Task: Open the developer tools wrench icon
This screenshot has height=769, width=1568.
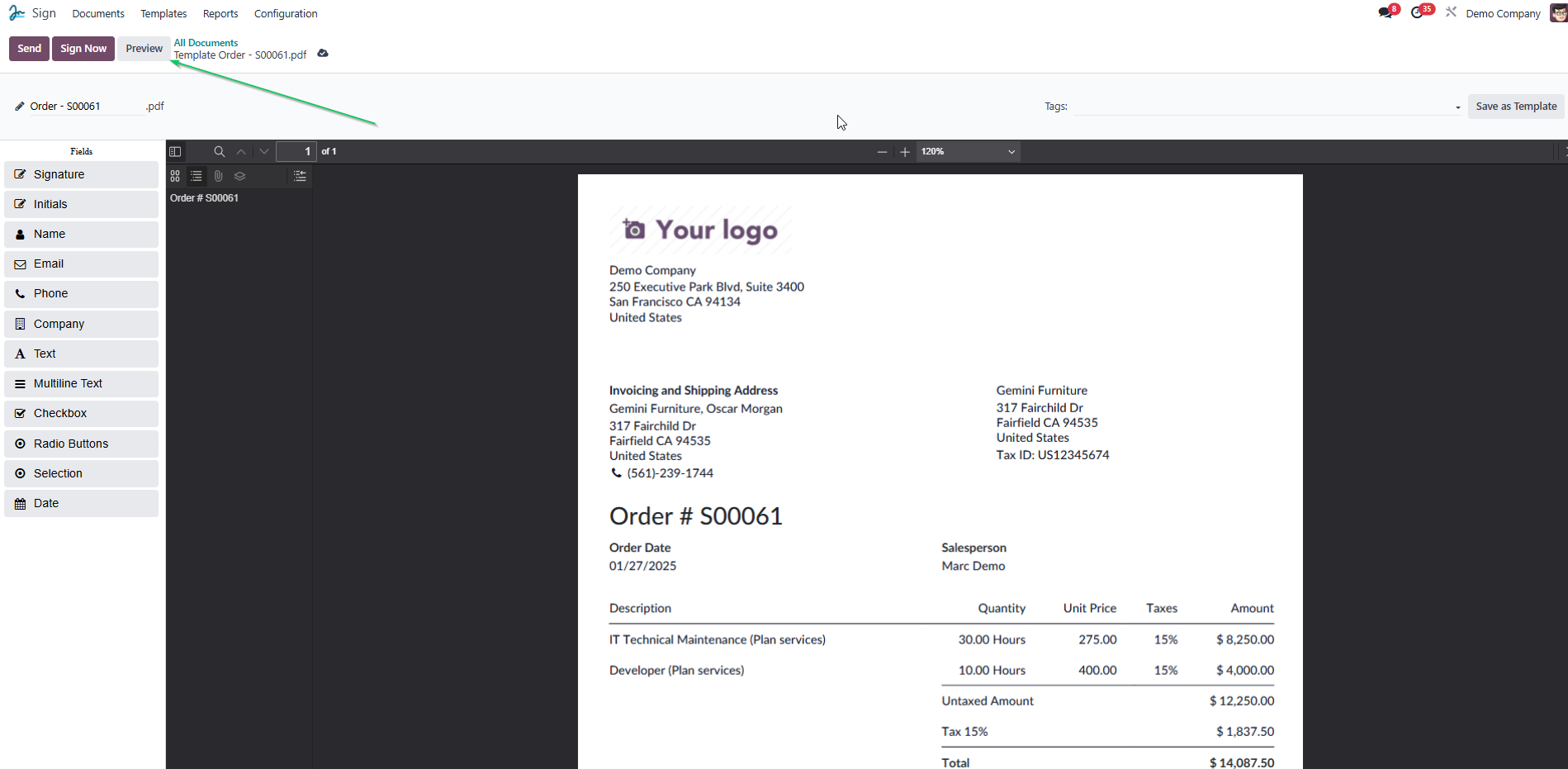Action: [1451, 12]
